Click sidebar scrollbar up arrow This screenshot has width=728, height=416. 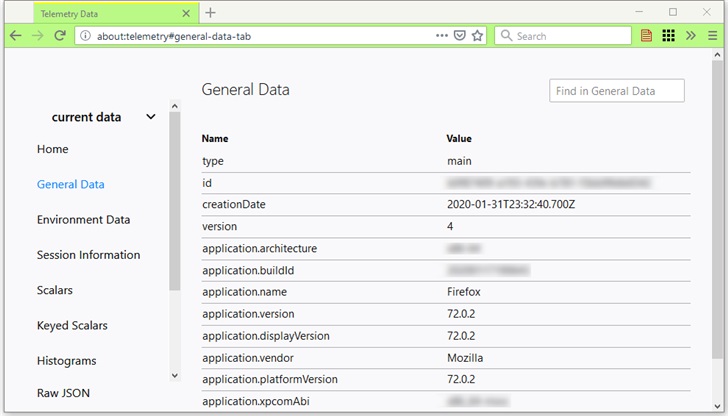[175, 106]
